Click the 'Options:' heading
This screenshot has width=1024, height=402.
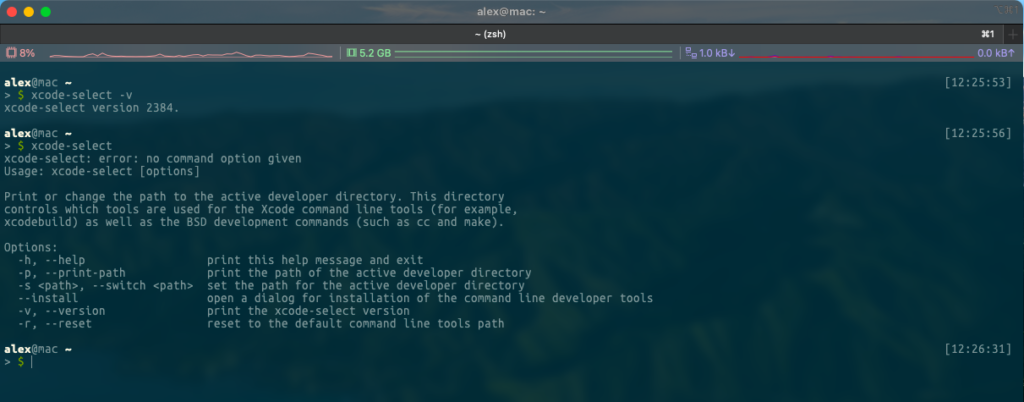click(31, 247)
